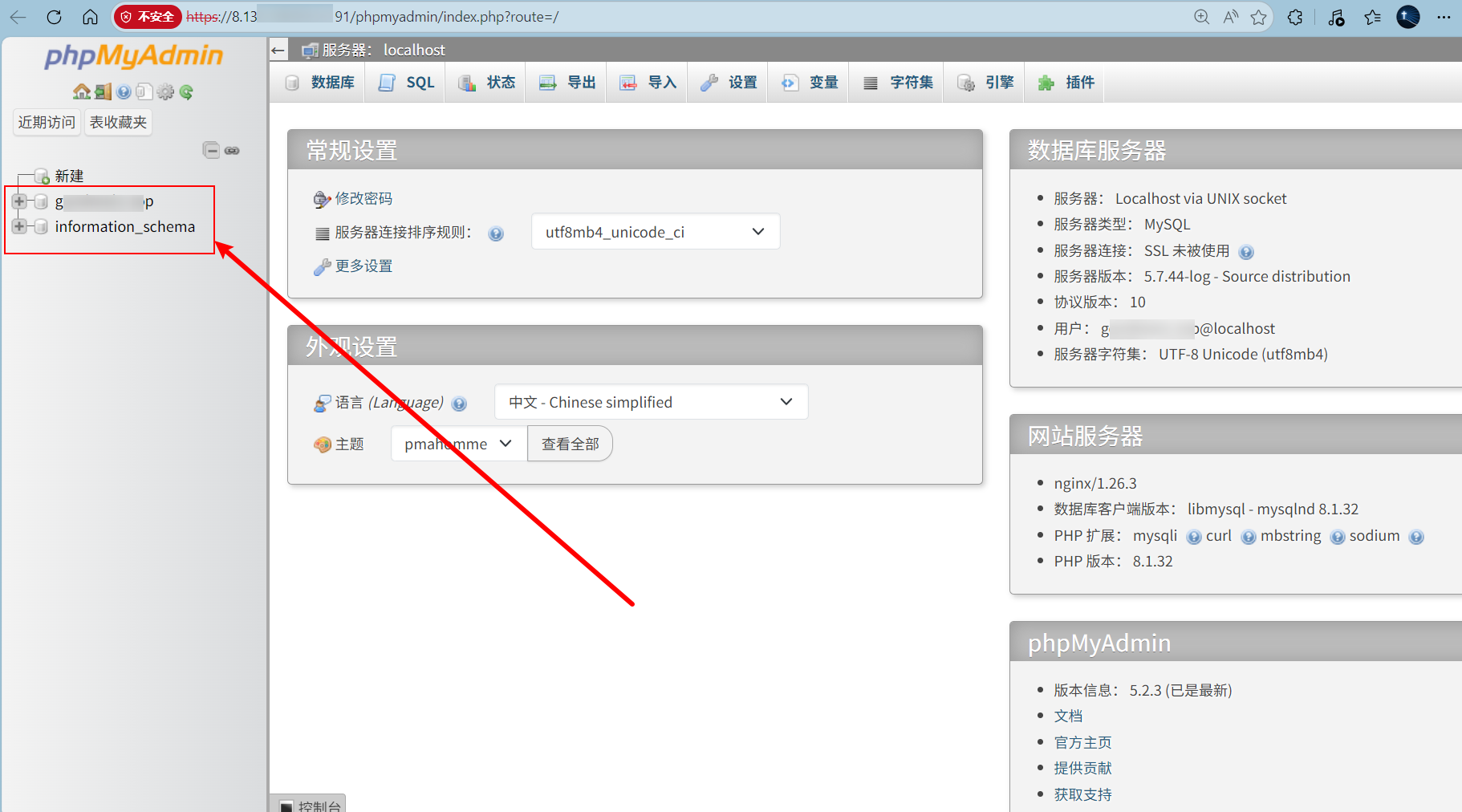Open the 引擎 tab

click(984, 83)
